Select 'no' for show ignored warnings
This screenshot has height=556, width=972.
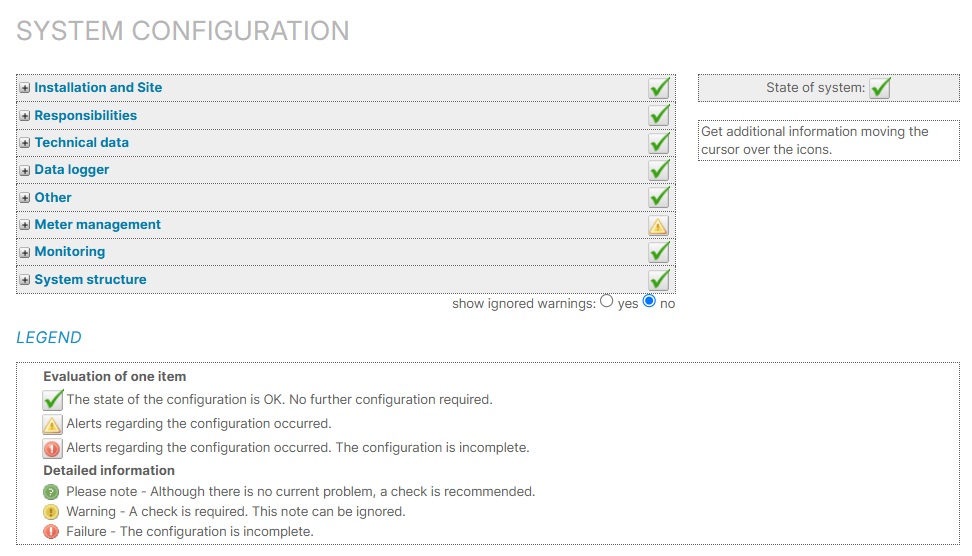pyautogui.click(x=650, y=301)
